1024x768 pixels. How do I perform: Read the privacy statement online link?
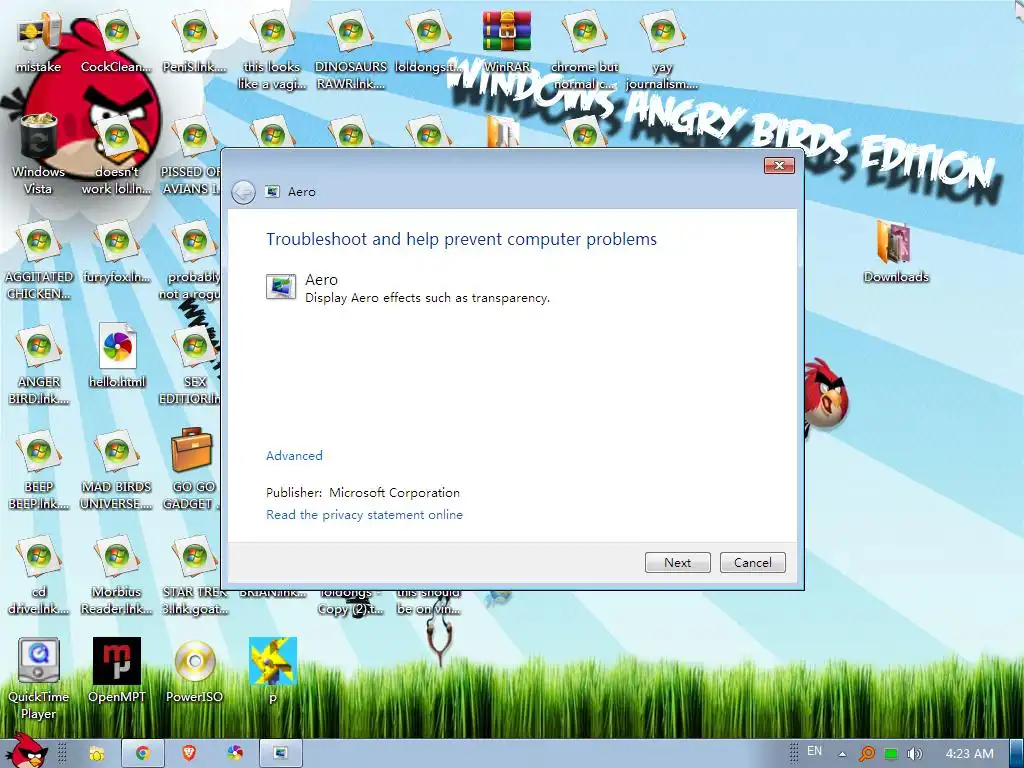click(364, 515)
